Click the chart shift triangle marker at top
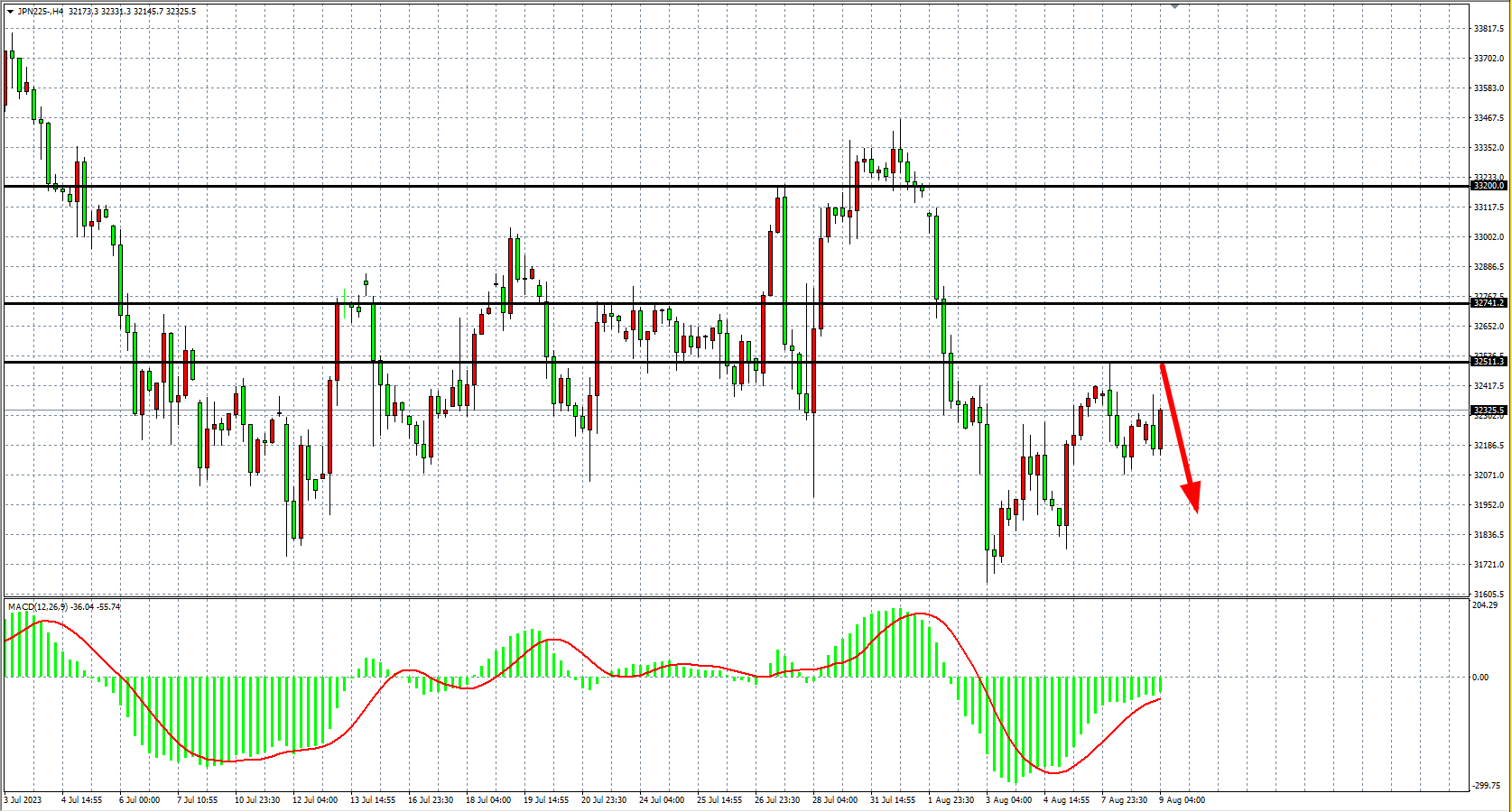The image size is (1512, 812). coord(1174,6)
